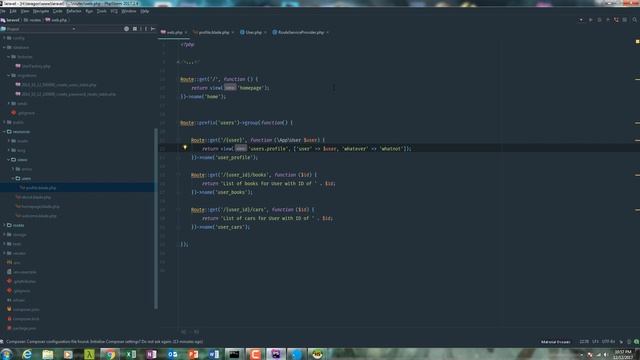Switch to the User.php editor tab
The width and height of the screenshot is (640, 360).
253,32
